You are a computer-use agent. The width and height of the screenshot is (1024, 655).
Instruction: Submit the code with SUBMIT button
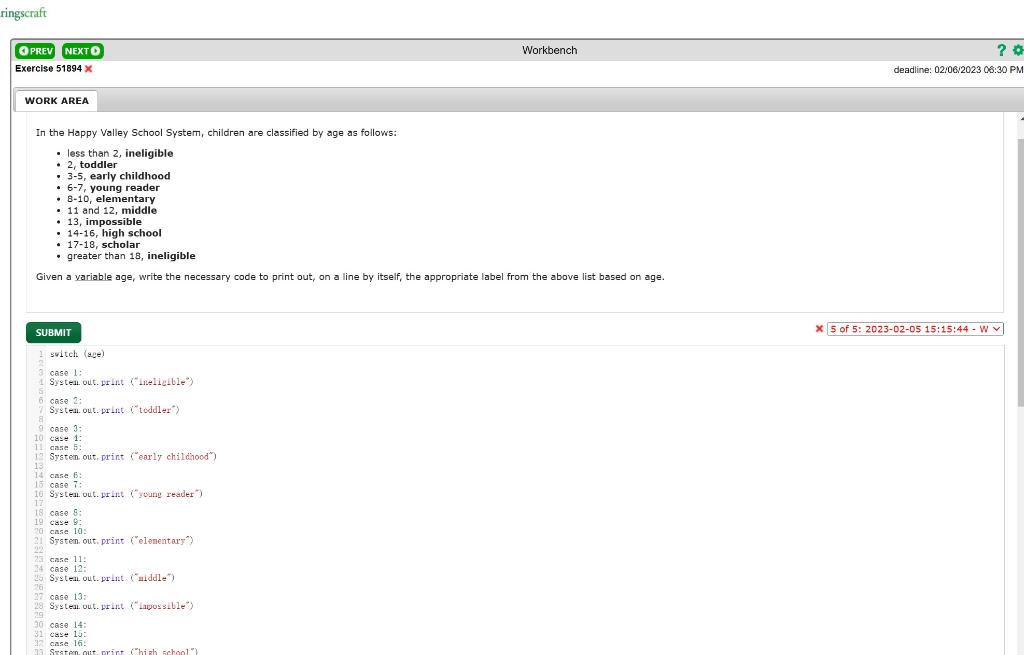pyautogui.click(x=54, y=332)
